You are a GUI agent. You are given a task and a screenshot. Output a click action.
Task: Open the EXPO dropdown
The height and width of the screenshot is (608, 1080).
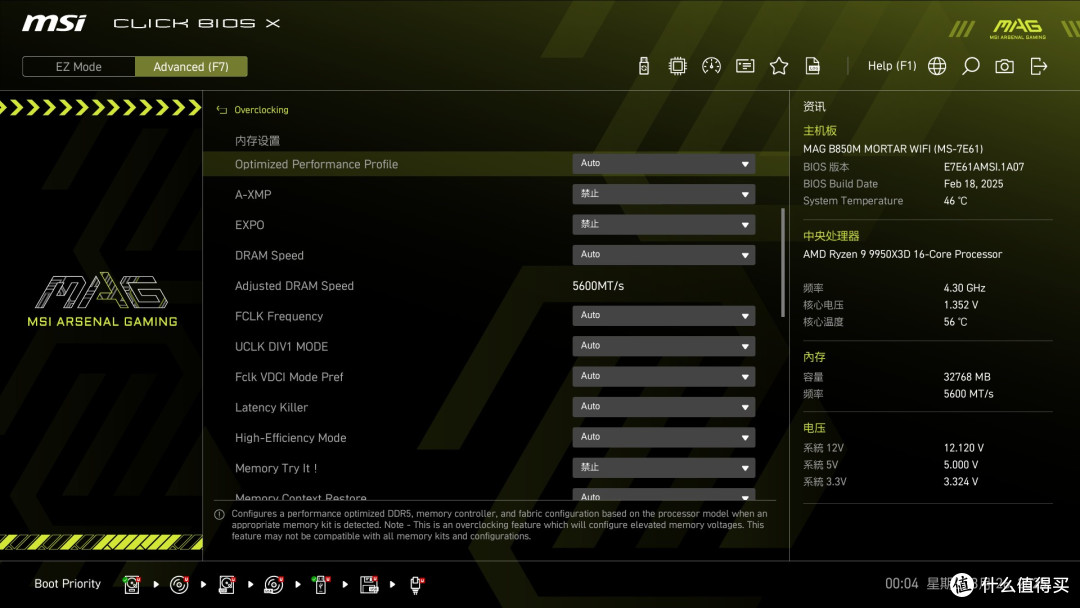click(663, 224)
